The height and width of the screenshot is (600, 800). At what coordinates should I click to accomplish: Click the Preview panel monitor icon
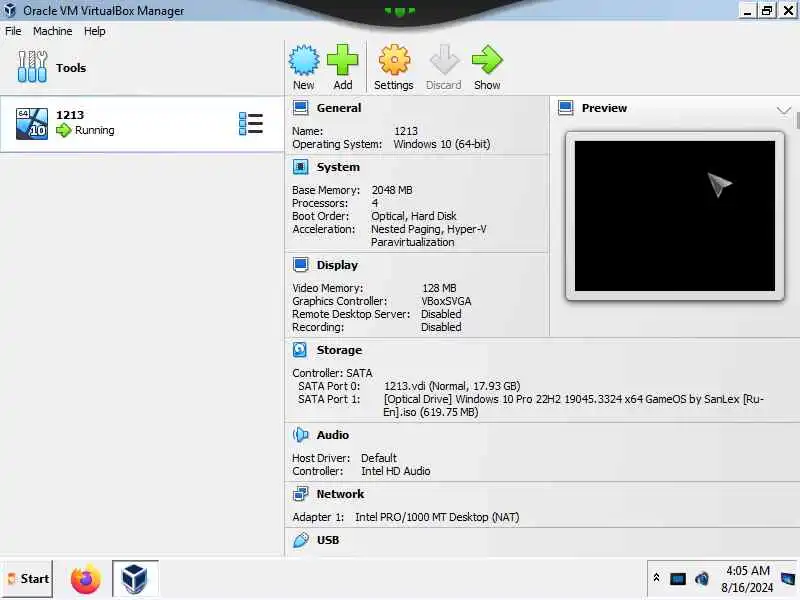coord(565,108)
